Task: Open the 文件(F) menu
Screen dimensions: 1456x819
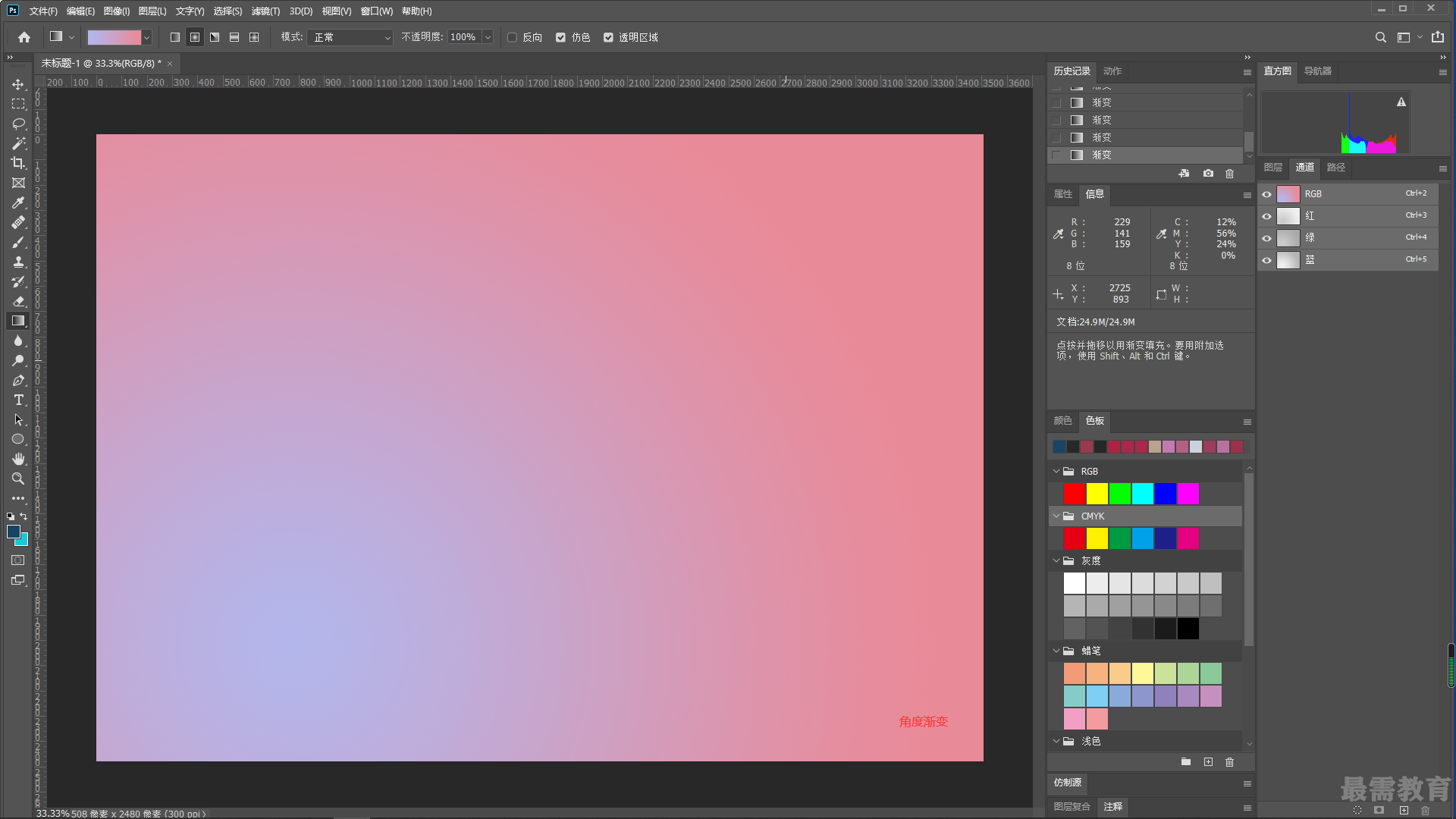Action: 43,11
